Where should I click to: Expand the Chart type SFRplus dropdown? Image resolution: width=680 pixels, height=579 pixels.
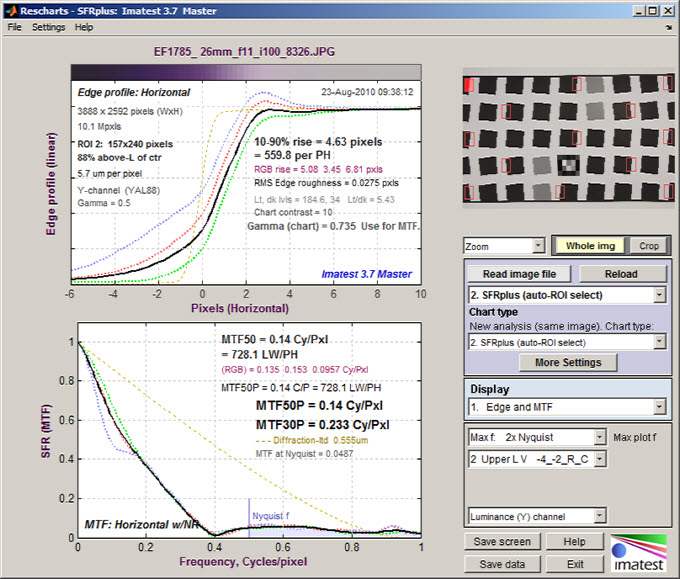click(567, 343)
